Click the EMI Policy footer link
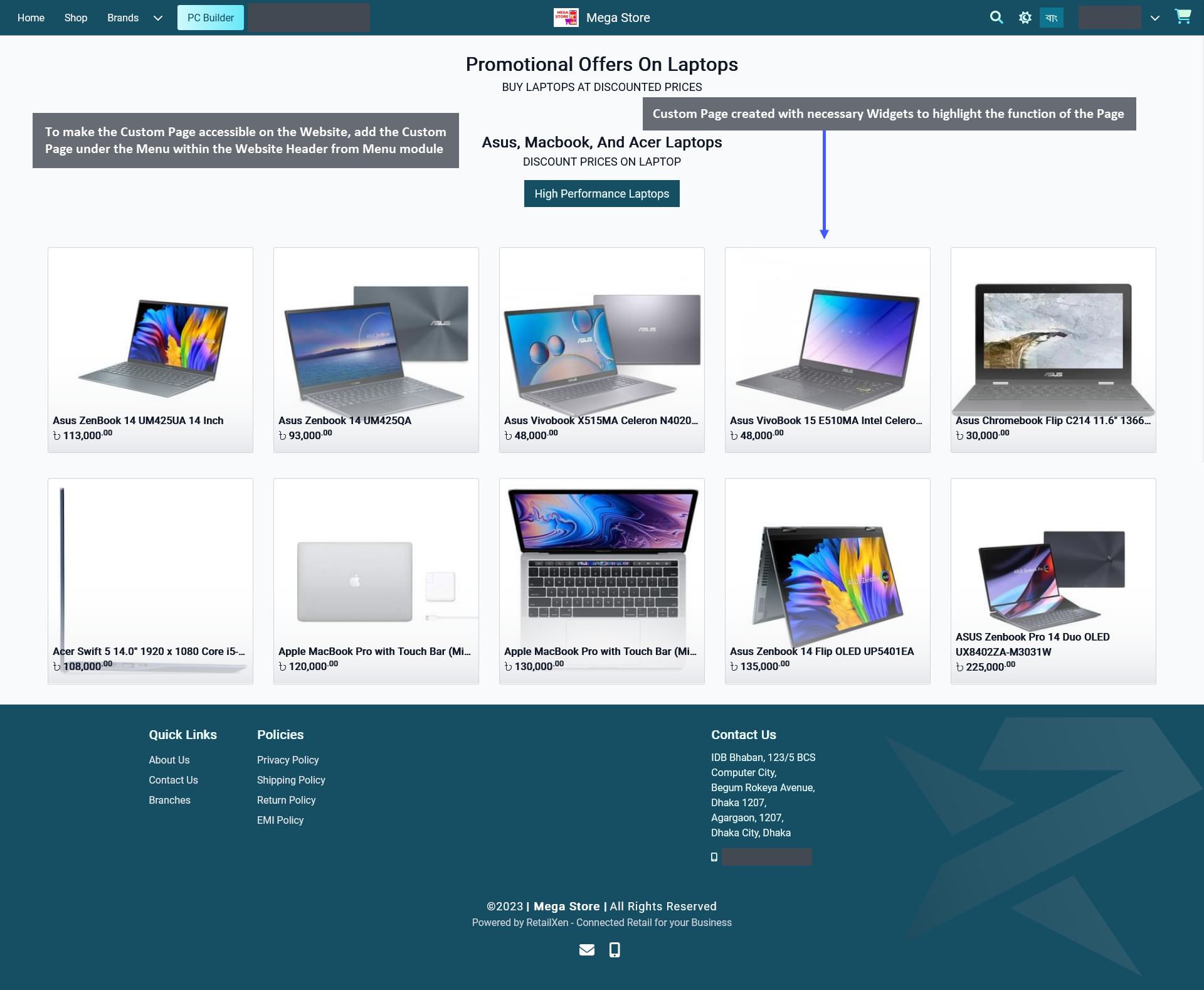The height and width of the screenshot is (990, 1204). coord(279,820)
